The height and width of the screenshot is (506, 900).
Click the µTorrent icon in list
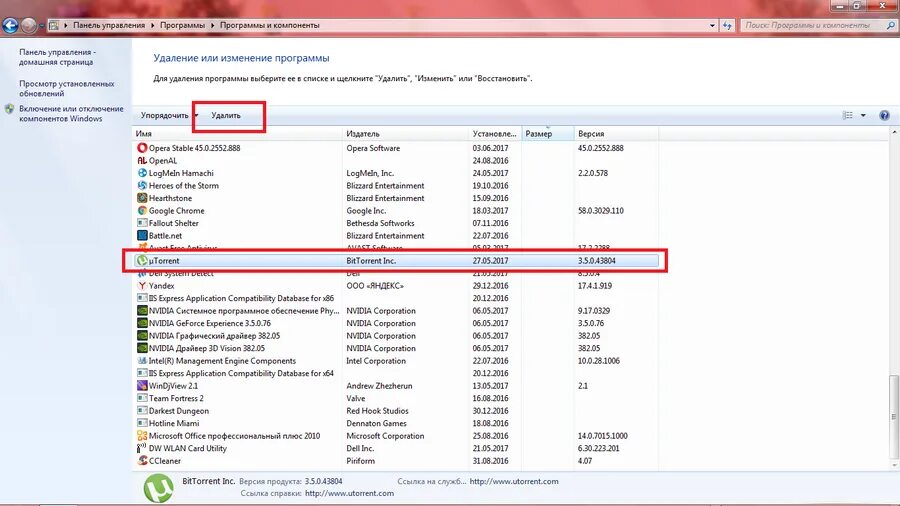(x=142, y=260)
